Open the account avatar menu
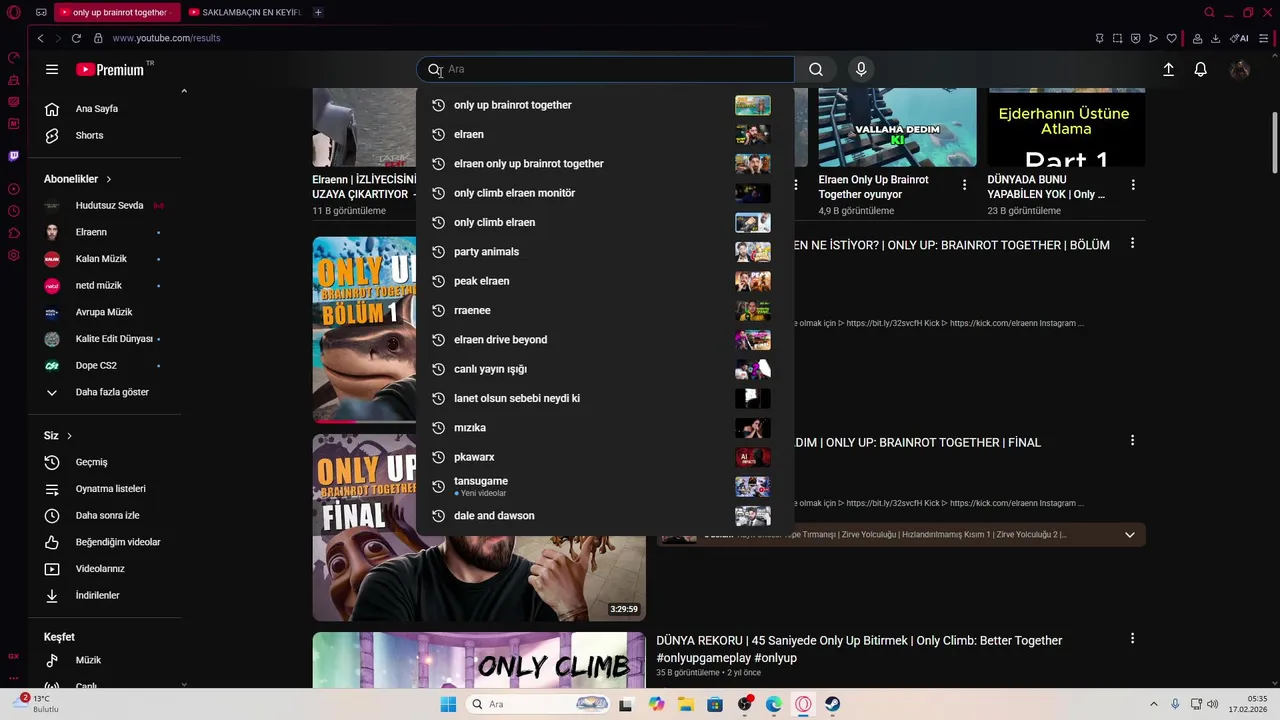The image size is (1280, 720). pos(1240,69)
